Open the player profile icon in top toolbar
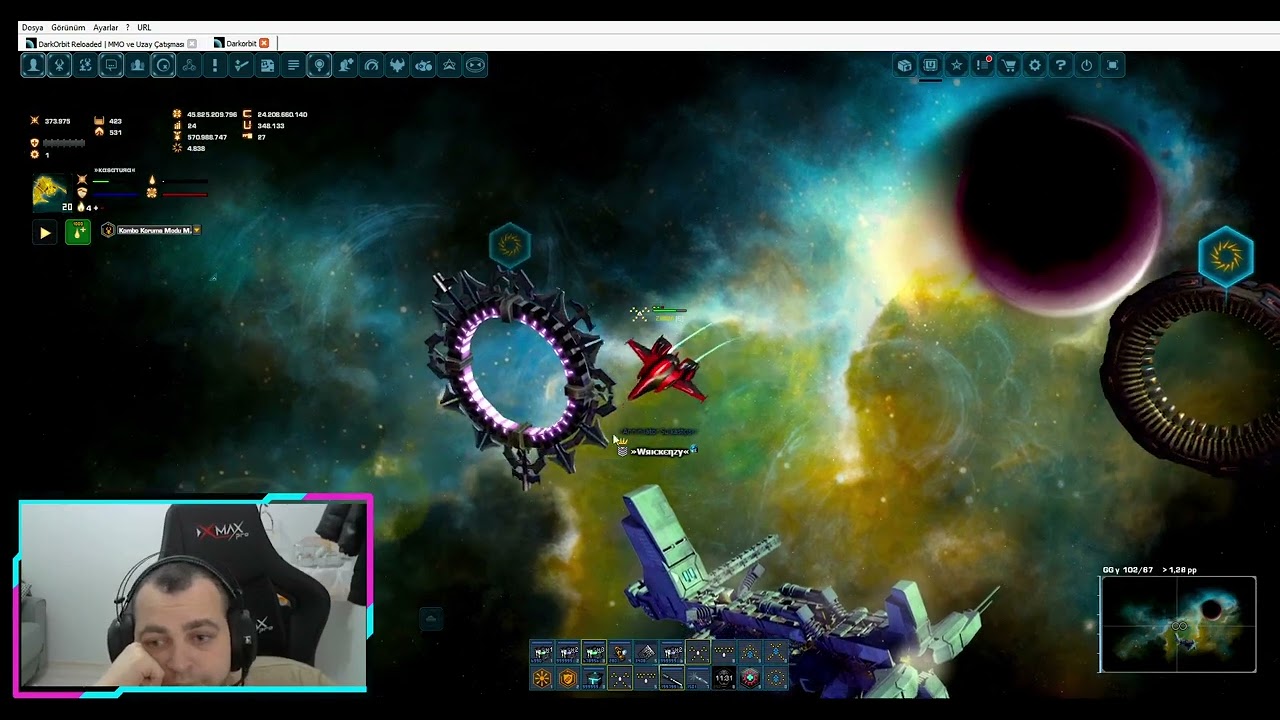 (x=33, y=65)
